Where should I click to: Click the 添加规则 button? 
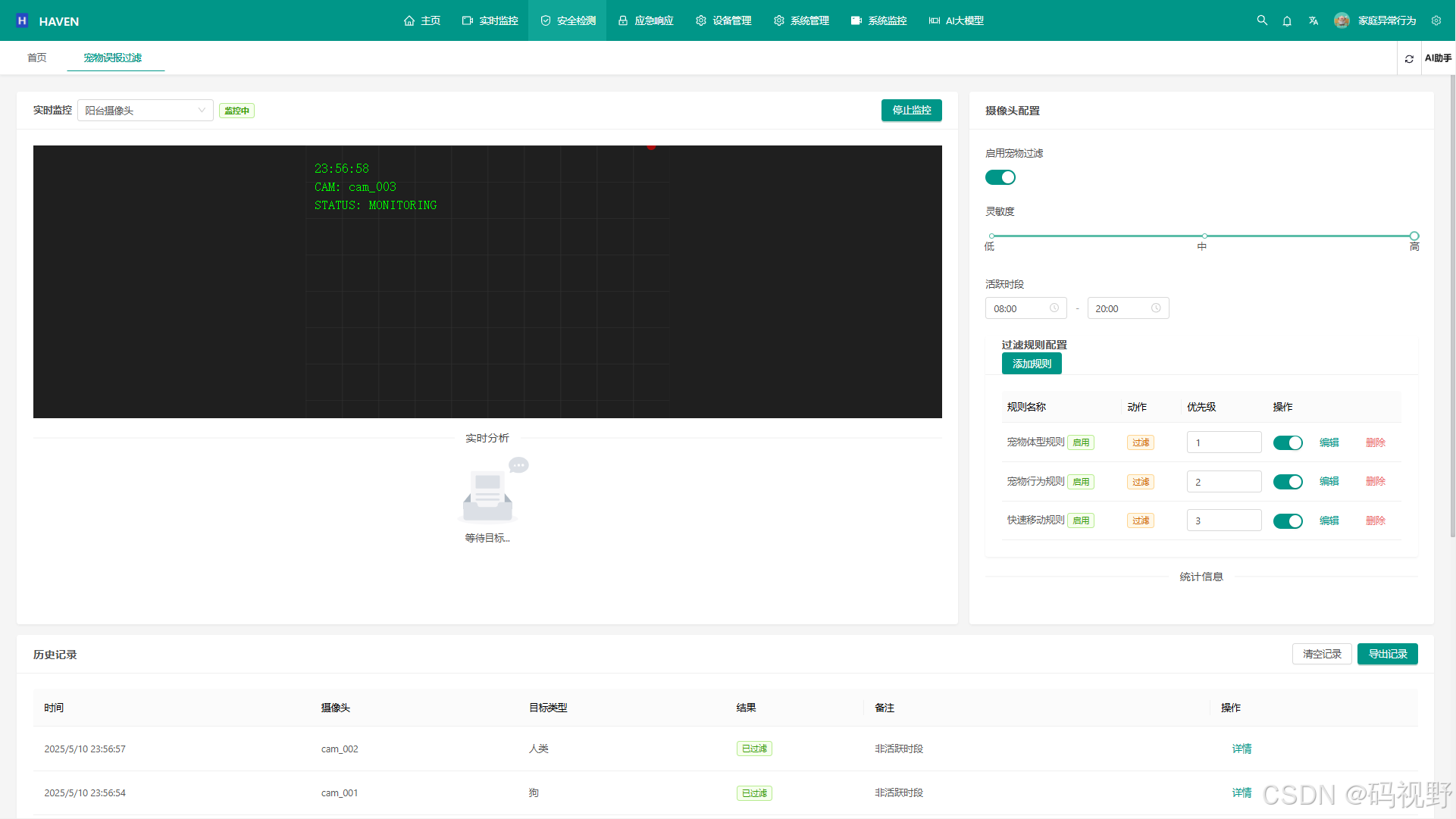coord(1031,364)
